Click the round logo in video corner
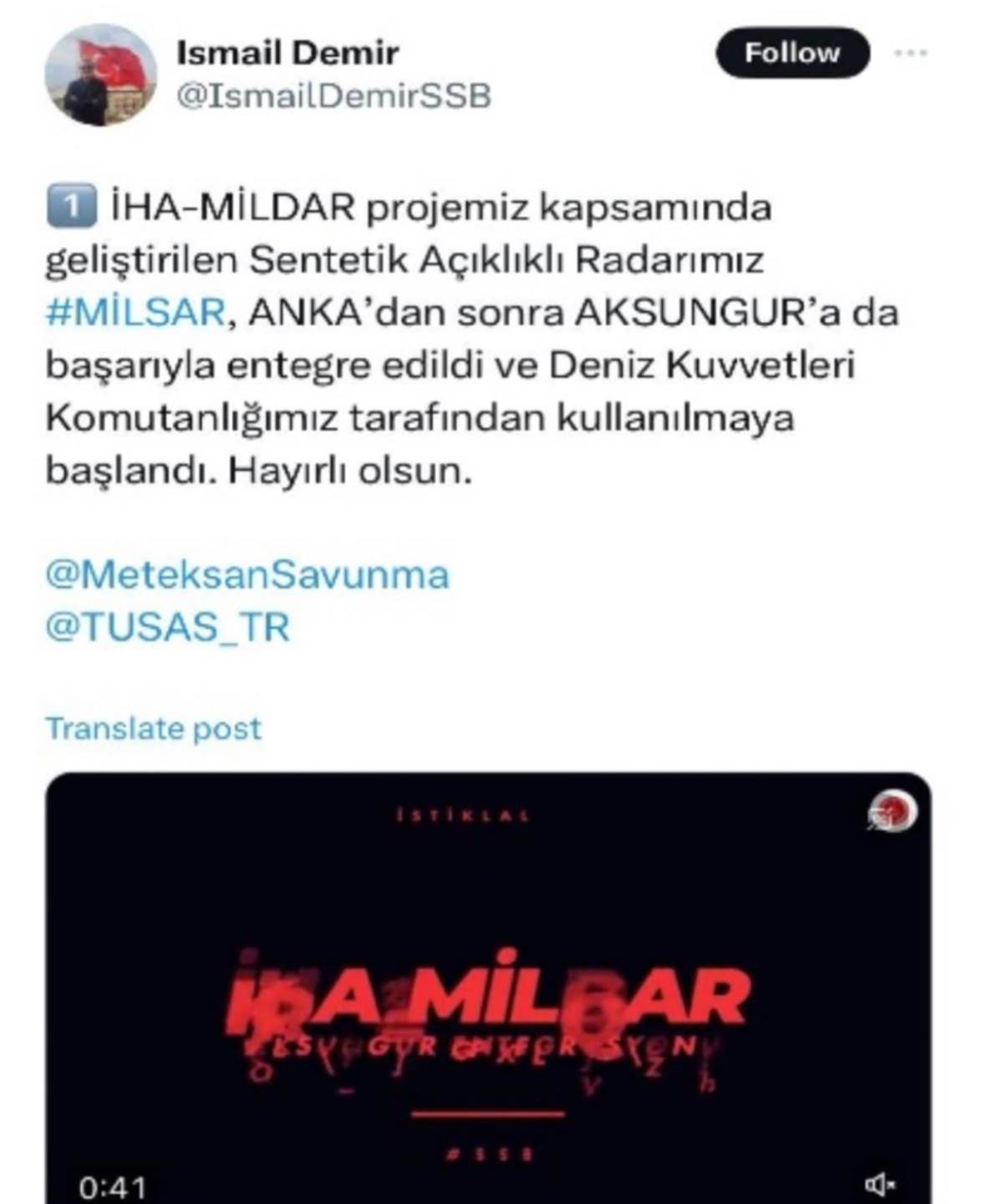This screenshot has width=1003, height=1204. coord(892,813)
